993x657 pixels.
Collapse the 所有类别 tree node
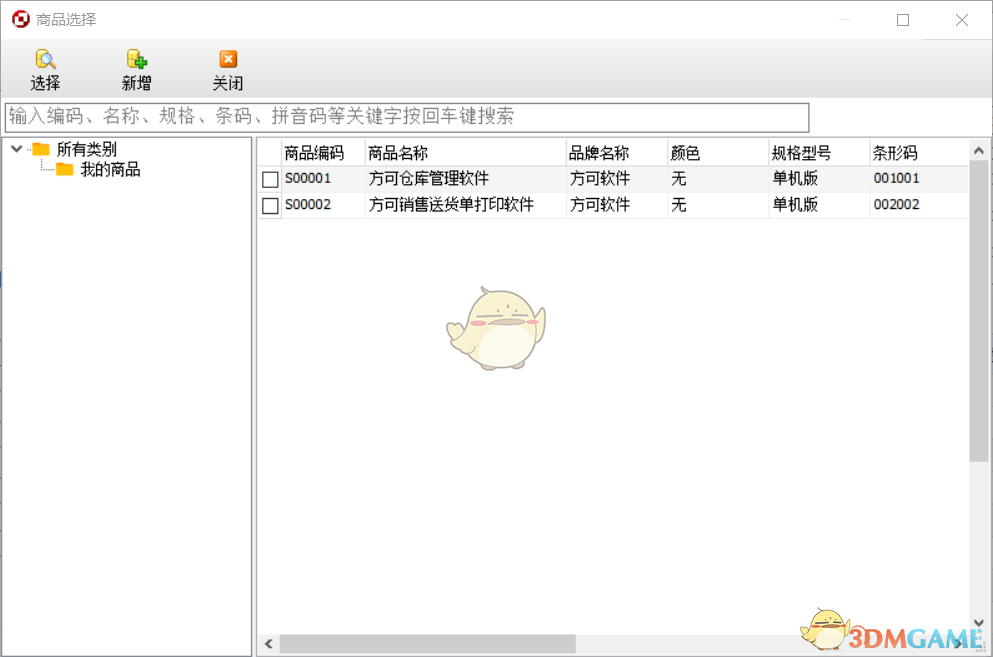pyautogui.click(x=16, y=148)
